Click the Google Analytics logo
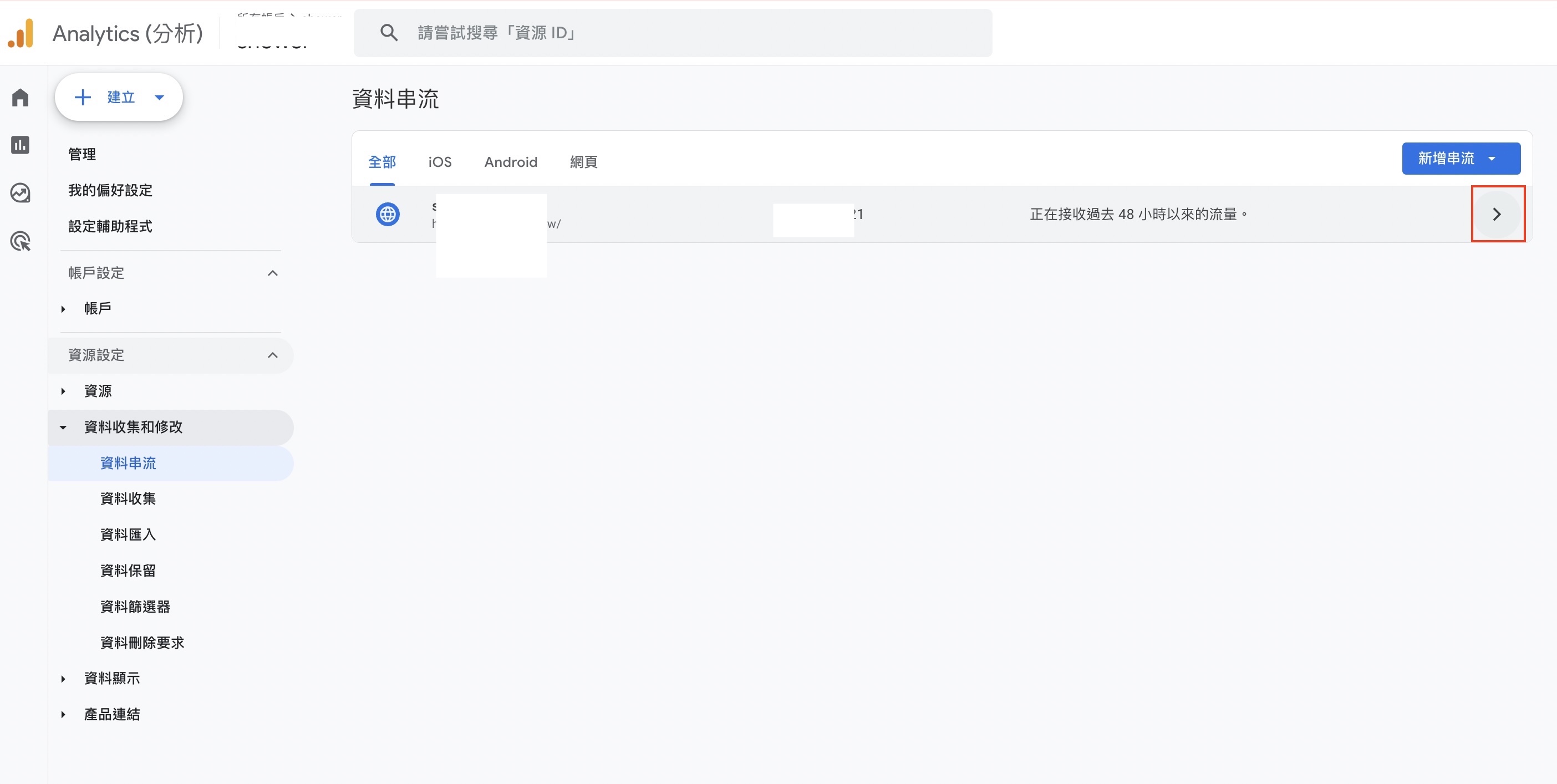The width and height of the screenshot is (1557, 784). (x=21, y=33)
